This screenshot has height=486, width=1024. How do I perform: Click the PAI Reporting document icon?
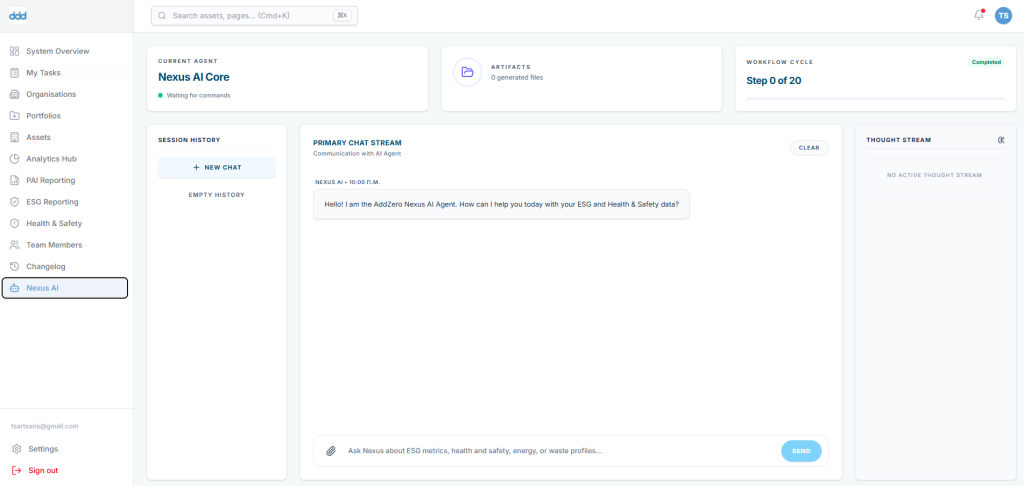coord(14,180)
